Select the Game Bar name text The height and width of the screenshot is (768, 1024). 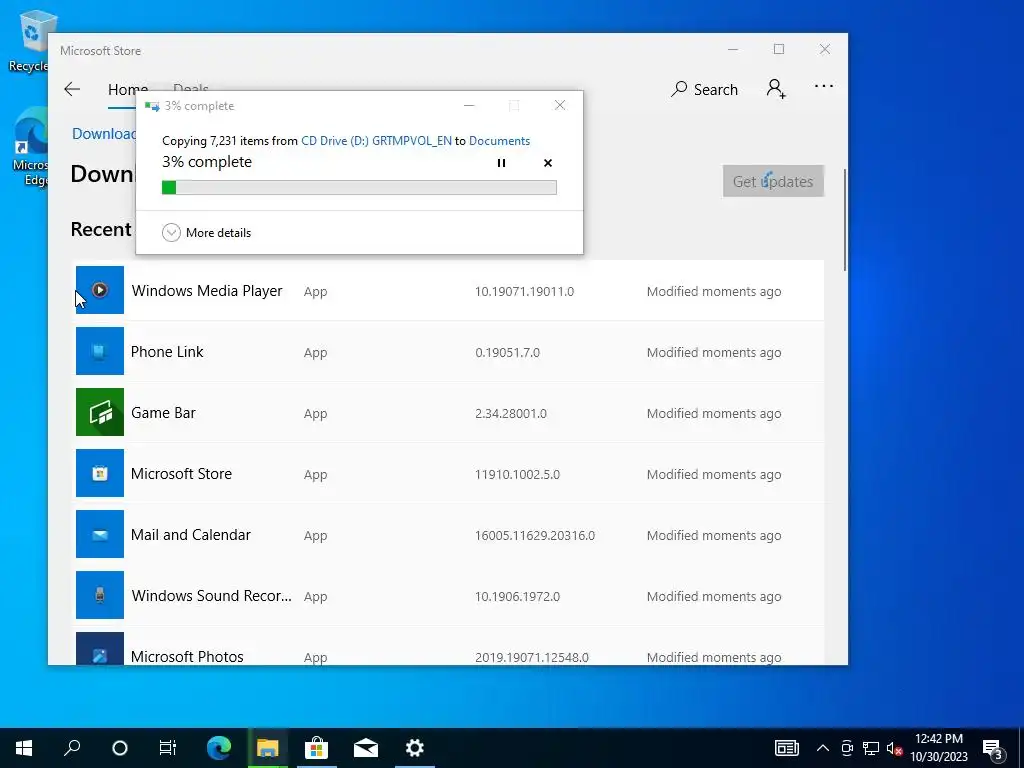[163, 413]
